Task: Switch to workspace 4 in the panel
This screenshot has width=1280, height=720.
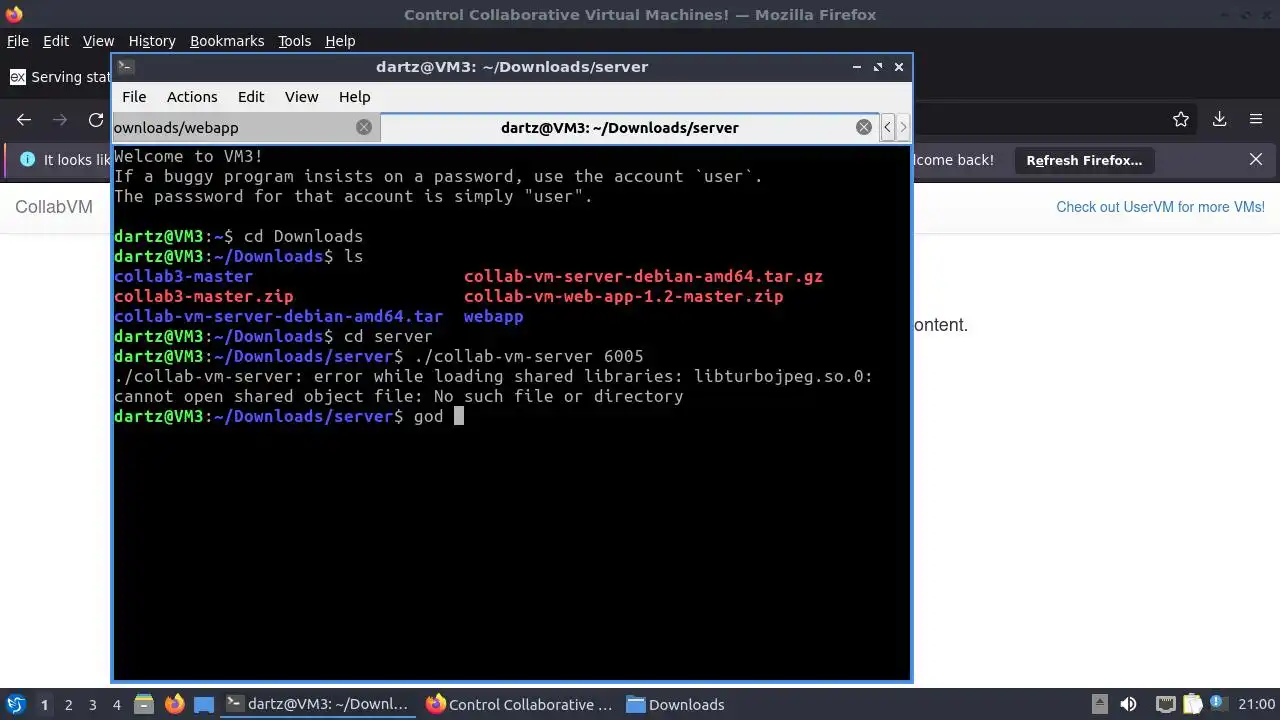Action: click(x=116, y=704)
